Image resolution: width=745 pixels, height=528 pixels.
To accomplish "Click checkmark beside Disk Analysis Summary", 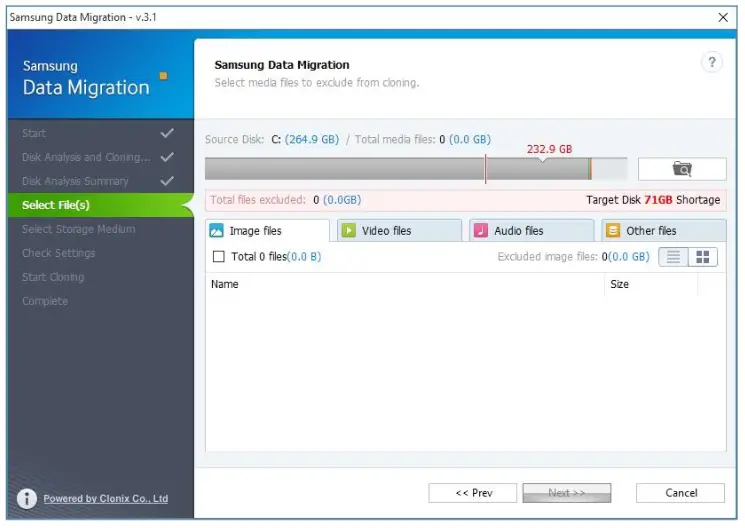I will 167,181.
